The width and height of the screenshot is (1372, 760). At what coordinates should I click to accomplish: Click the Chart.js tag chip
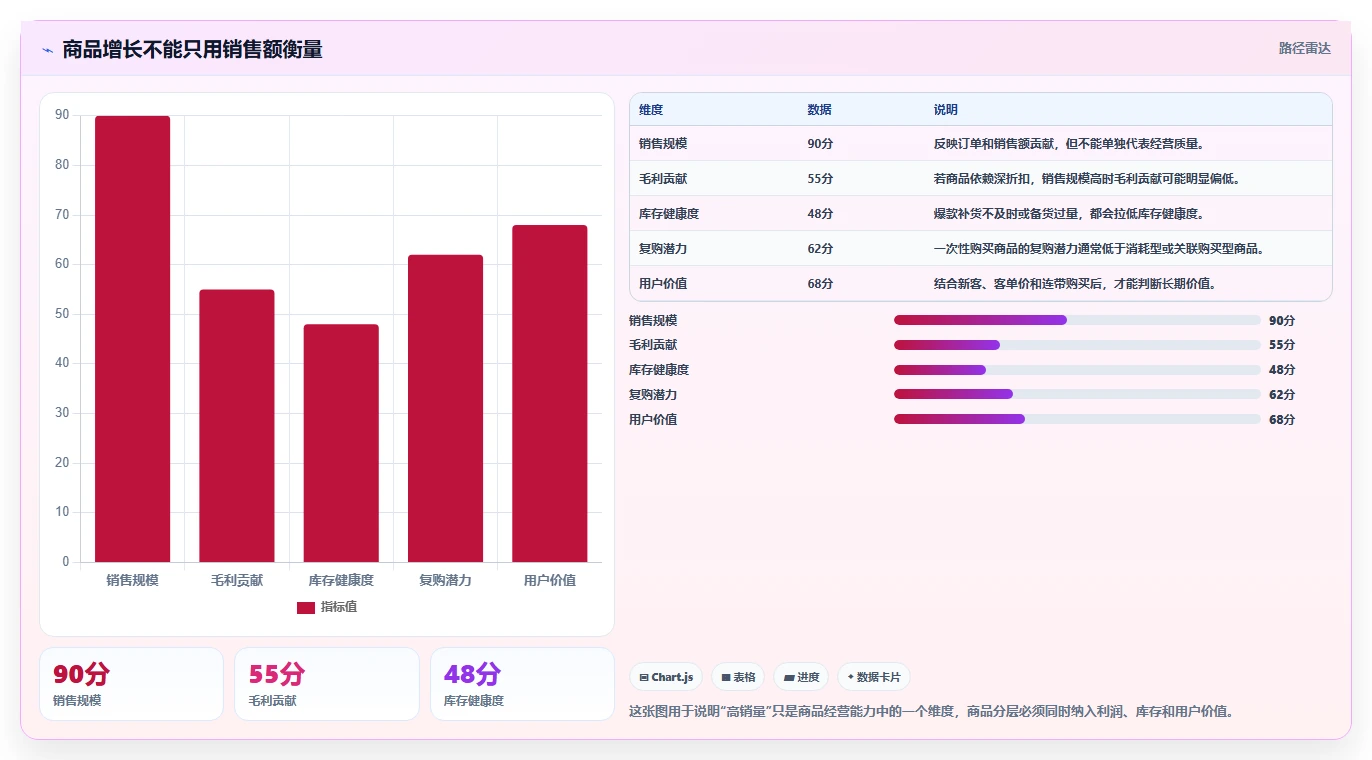pos(666,677)
